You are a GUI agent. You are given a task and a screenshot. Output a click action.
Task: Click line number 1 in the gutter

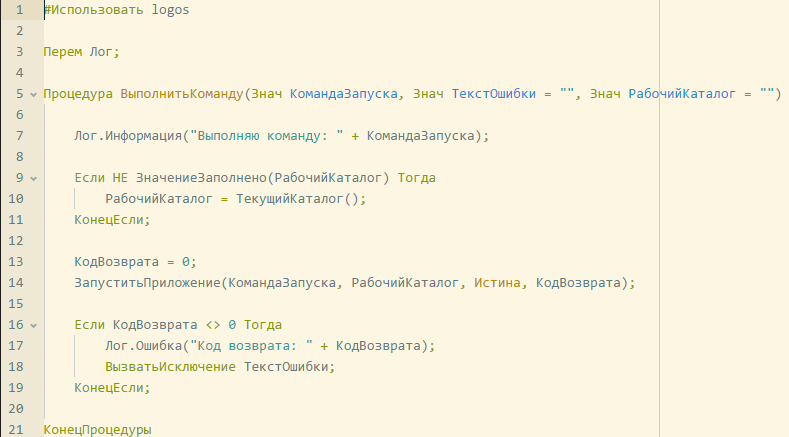tap(20, 10)
